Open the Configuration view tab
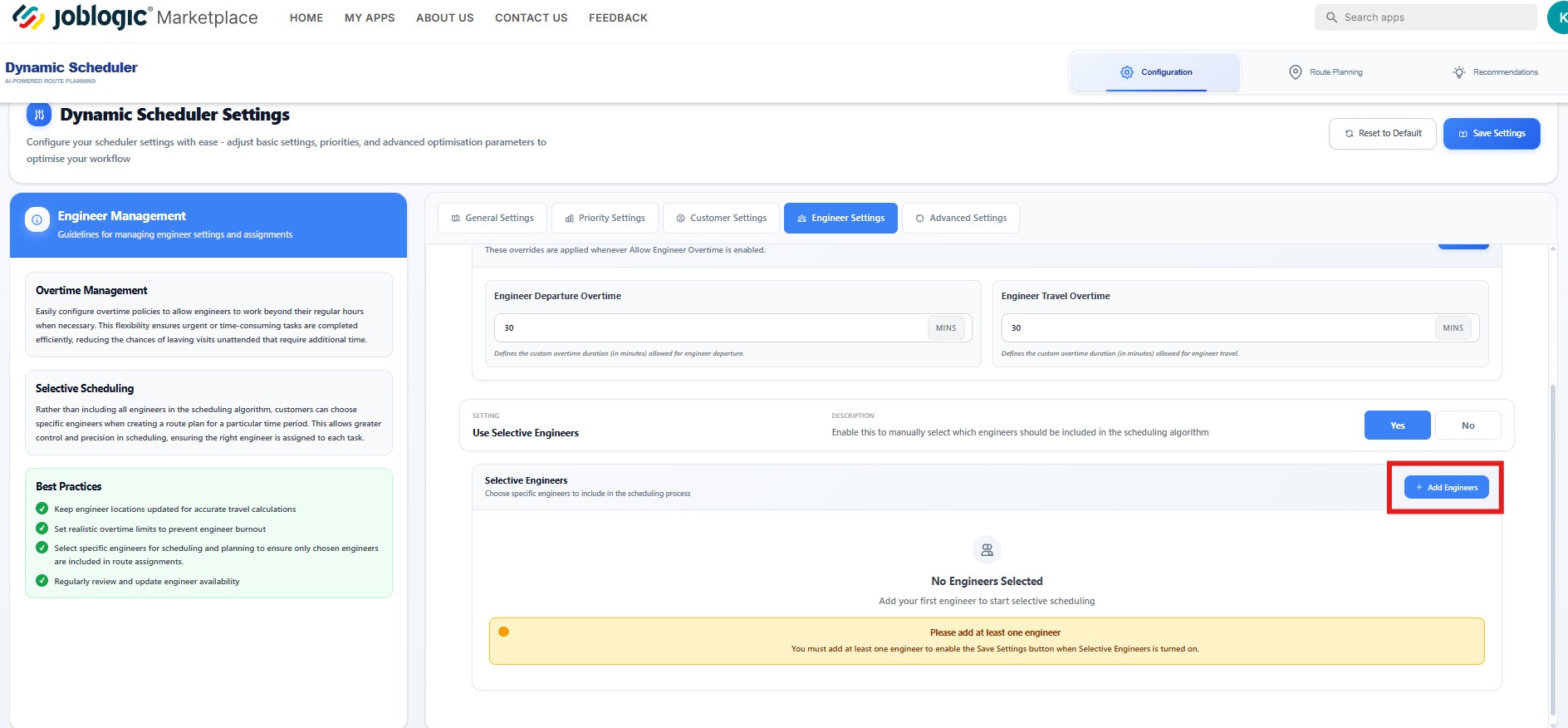Screen dimensions: 1568x728 point(1155,72)
